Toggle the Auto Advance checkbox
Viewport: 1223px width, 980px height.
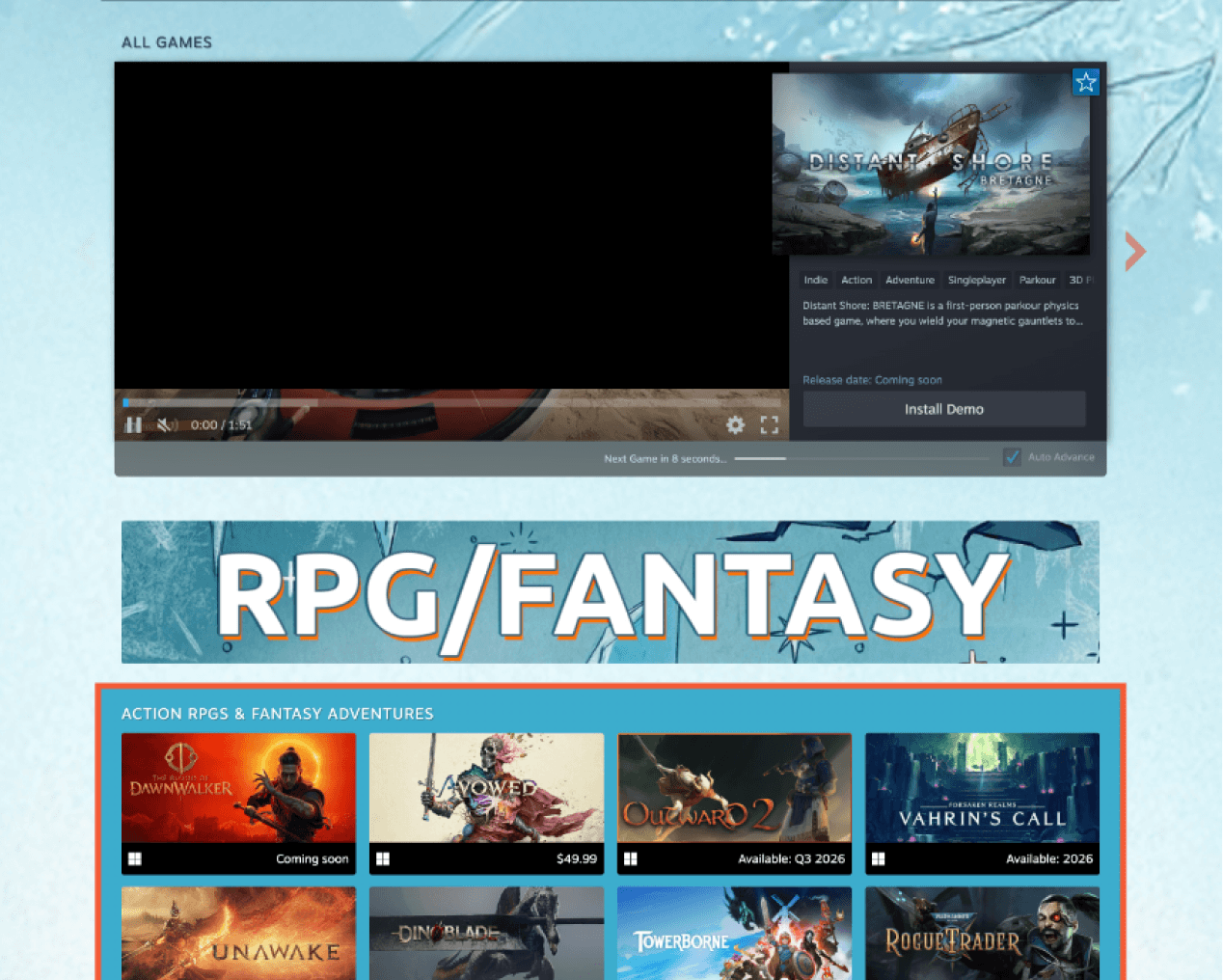[1012, 457]
